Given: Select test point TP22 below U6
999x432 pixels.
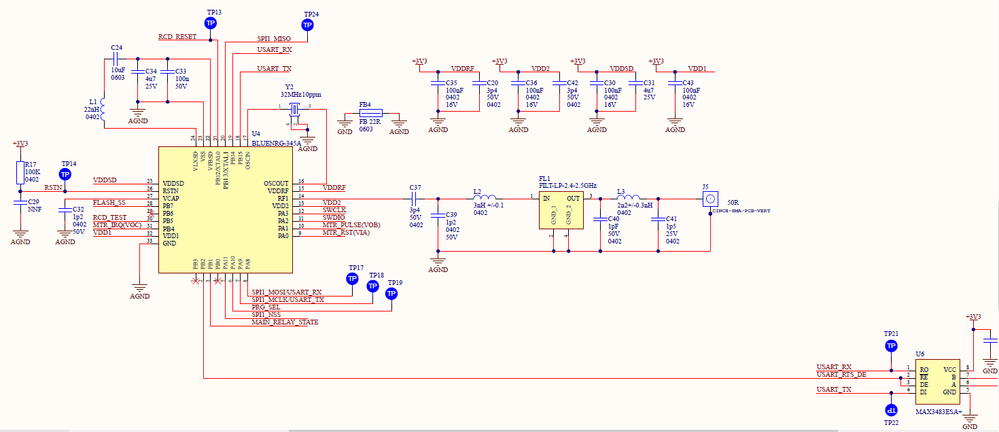Looking at the screenshot, I should click(x=891, y=410).
